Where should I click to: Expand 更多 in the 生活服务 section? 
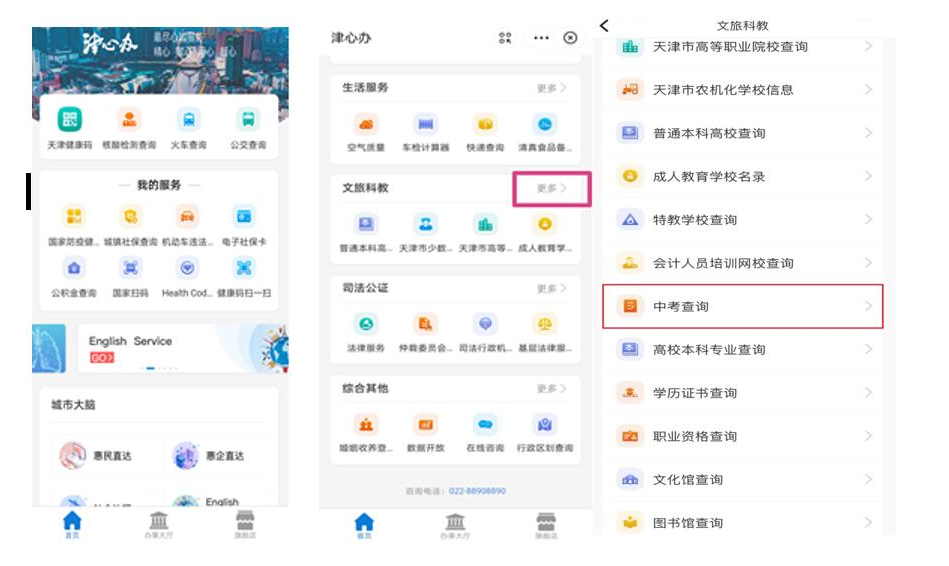coord(551,88)
